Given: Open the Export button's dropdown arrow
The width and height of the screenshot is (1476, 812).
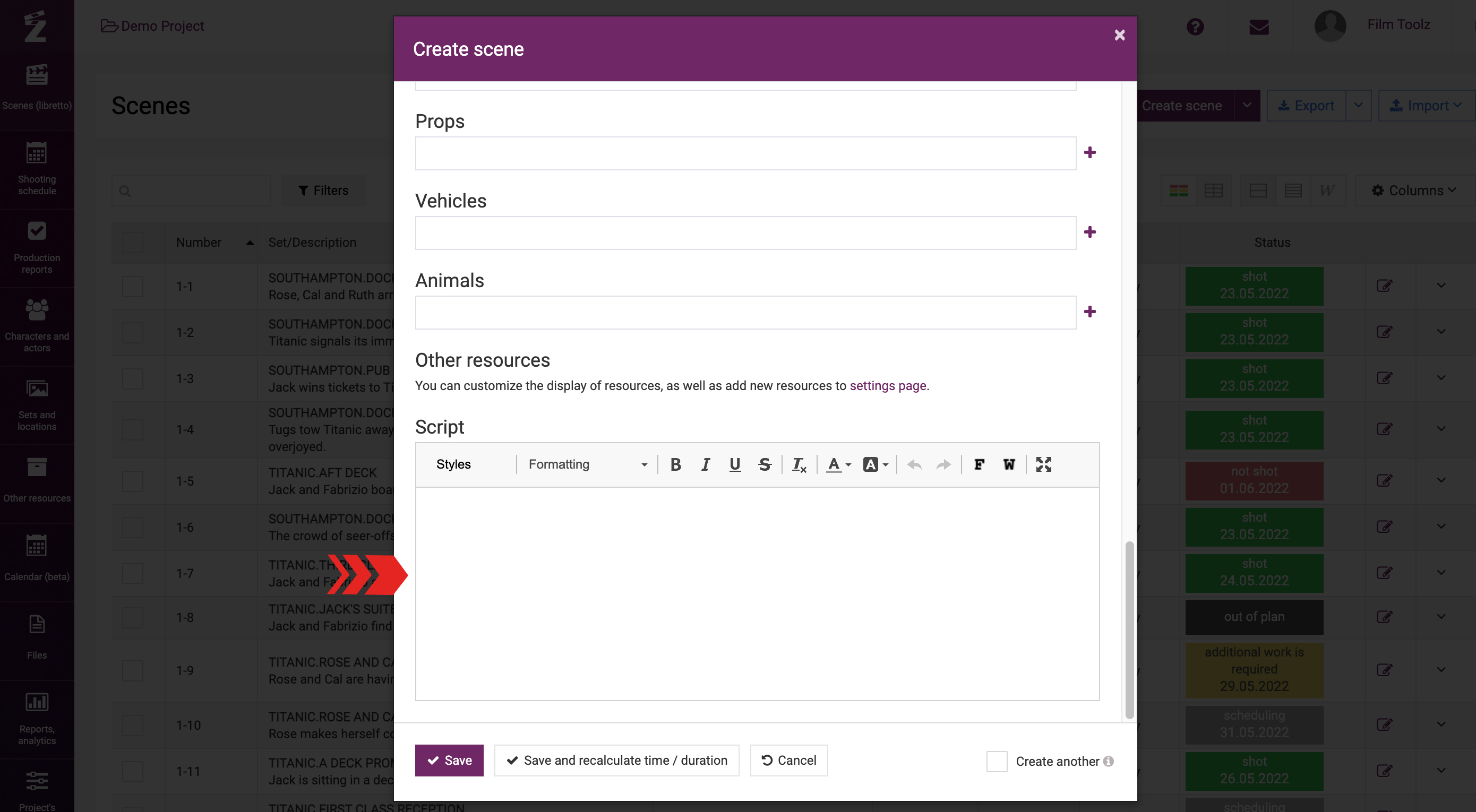Looking at the screenshot, I should pyautogui.click(x=1358, y=106).
